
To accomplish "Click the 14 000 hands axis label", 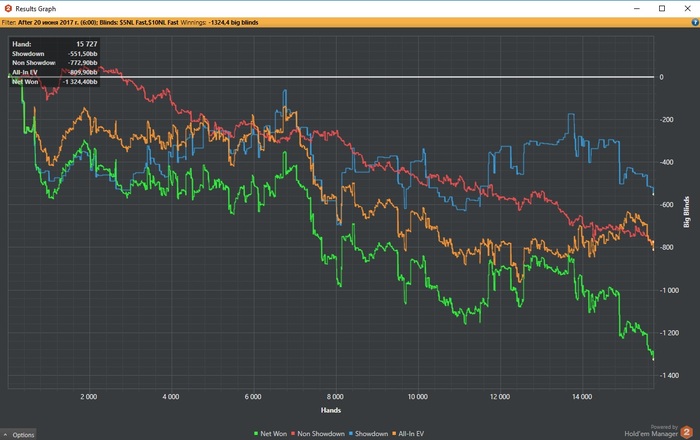I will [x=581, y=397].
